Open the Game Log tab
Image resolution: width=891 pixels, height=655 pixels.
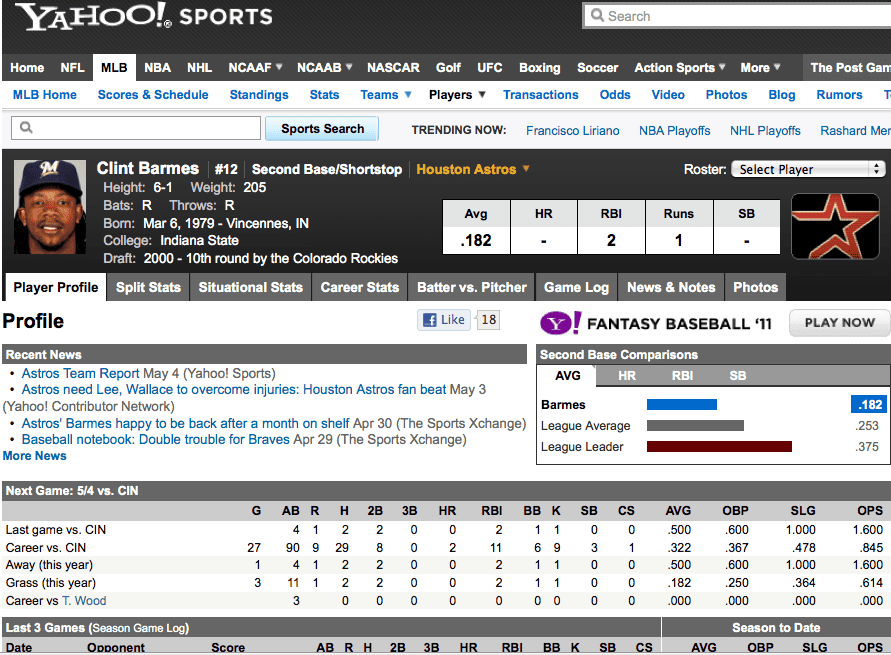click(x=576, y=287)
